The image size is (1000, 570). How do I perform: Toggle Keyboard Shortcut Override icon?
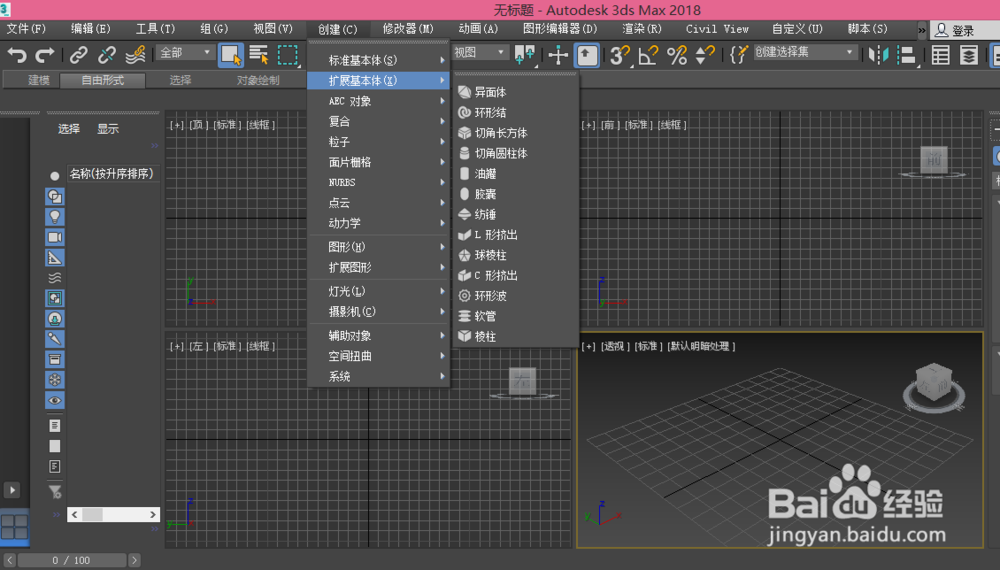click(587, 55)
